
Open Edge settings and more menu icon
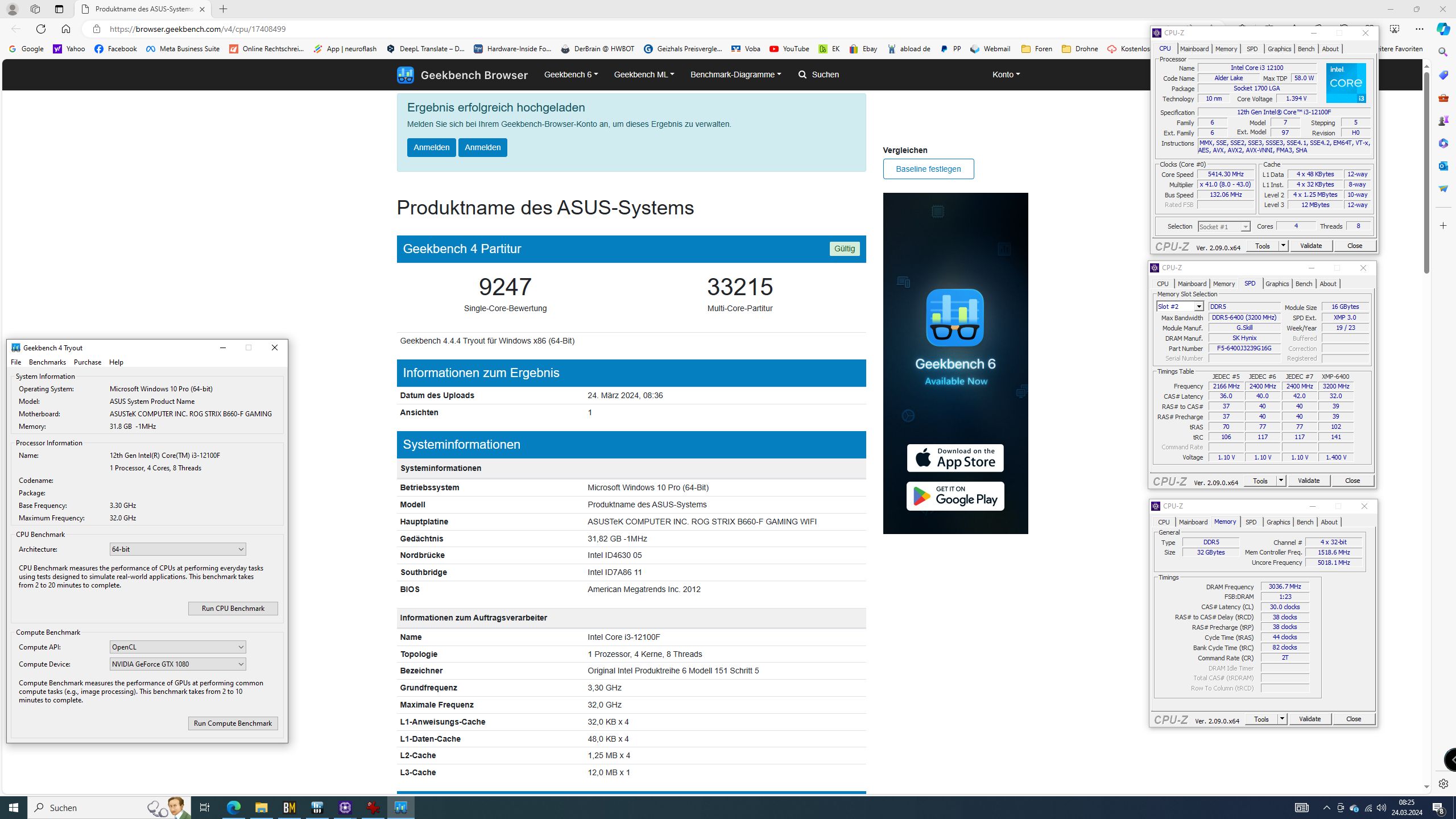tap(1420, 29)
